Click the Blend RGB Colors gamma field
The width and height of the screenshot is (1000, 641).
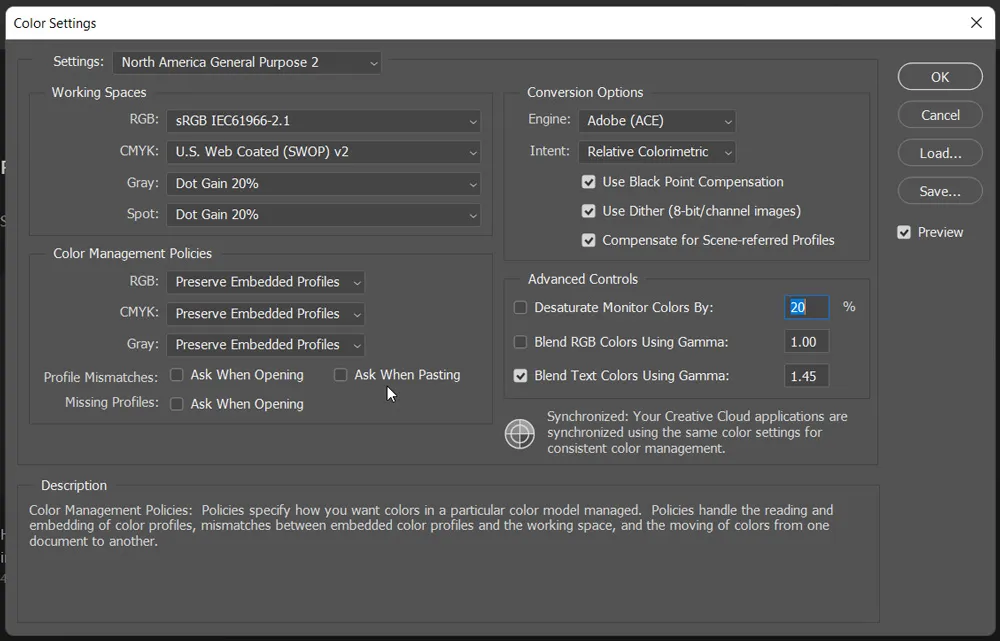click(x=806, y=342)
